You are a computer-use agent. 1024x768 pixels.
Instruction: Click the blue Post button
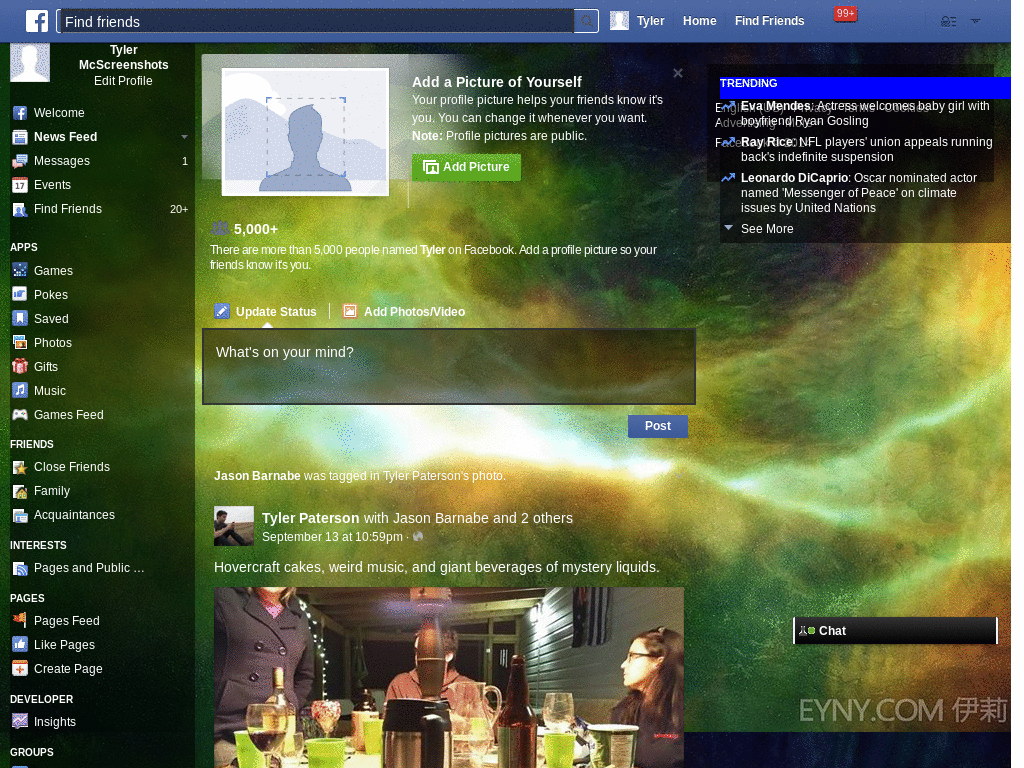(658, 426)
